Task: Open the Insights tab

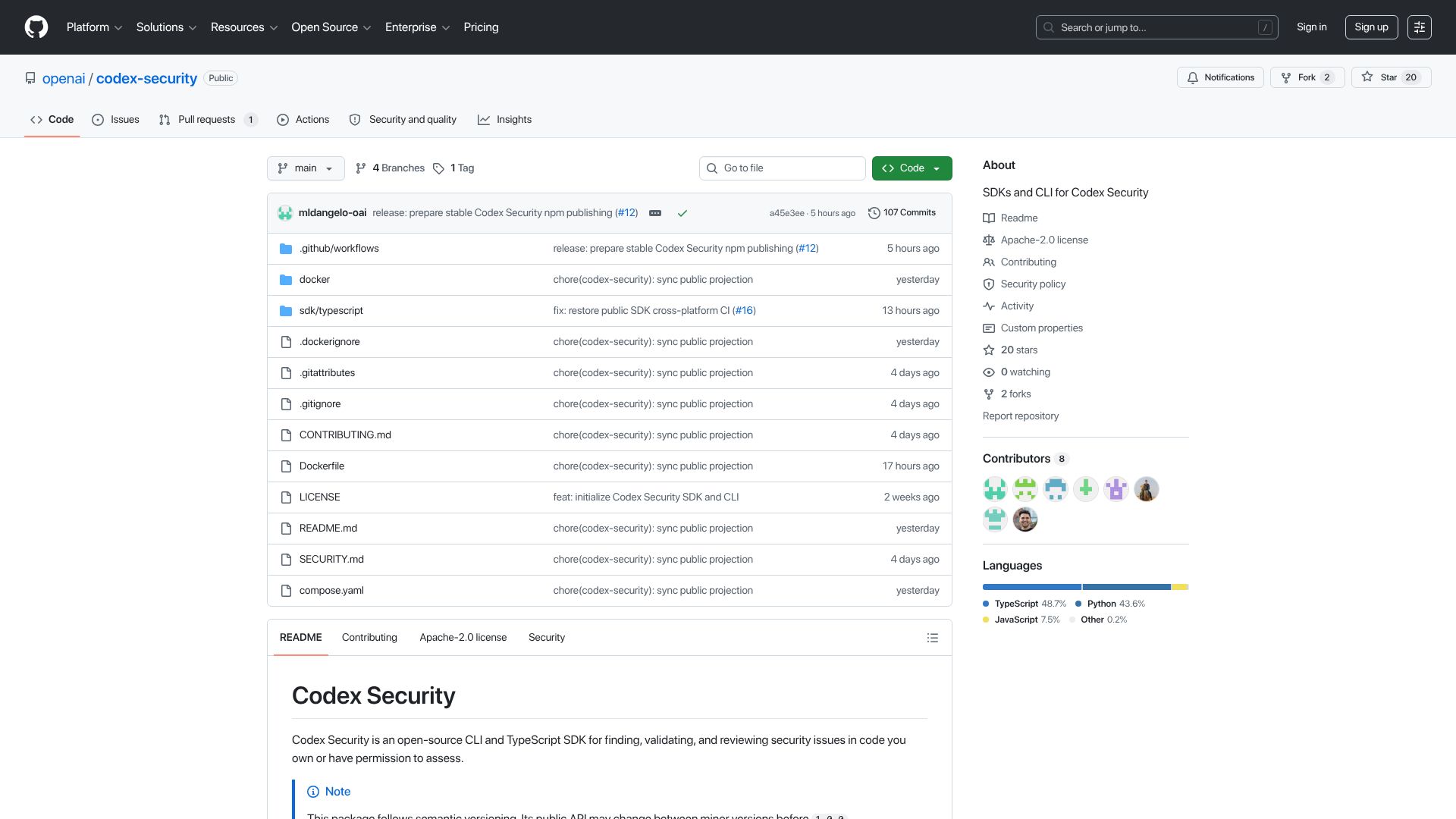Action: [x=505, y=120]
